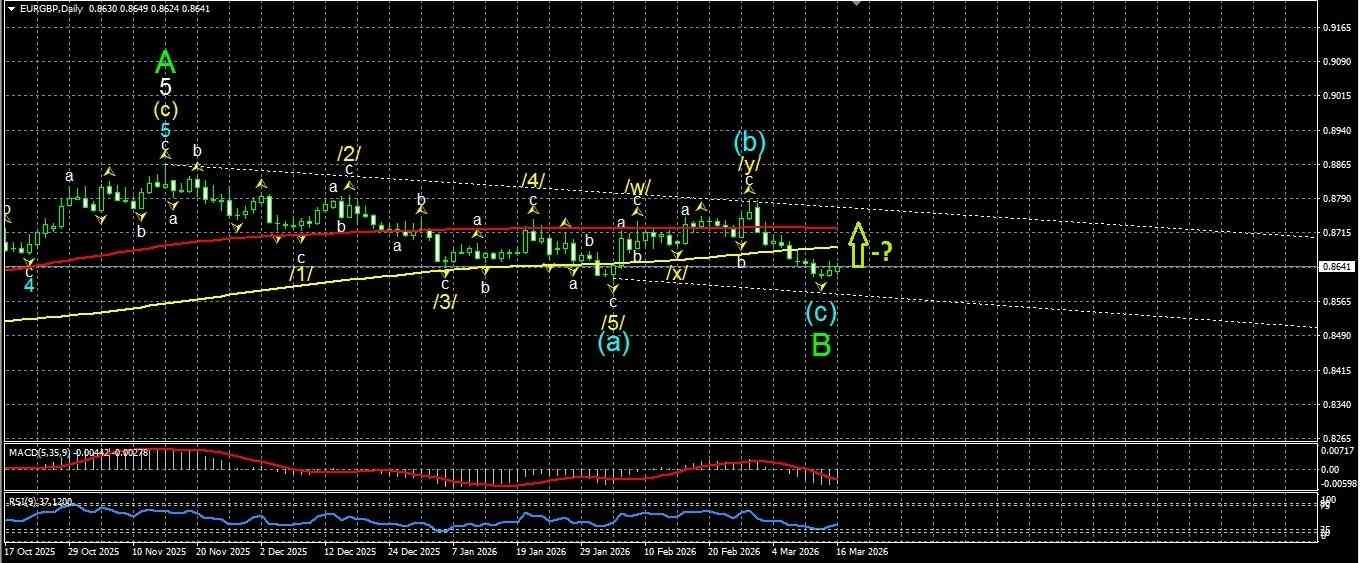
Task: Click the RSI(9) 37.1300 indicator label
Action: (40, 502)
